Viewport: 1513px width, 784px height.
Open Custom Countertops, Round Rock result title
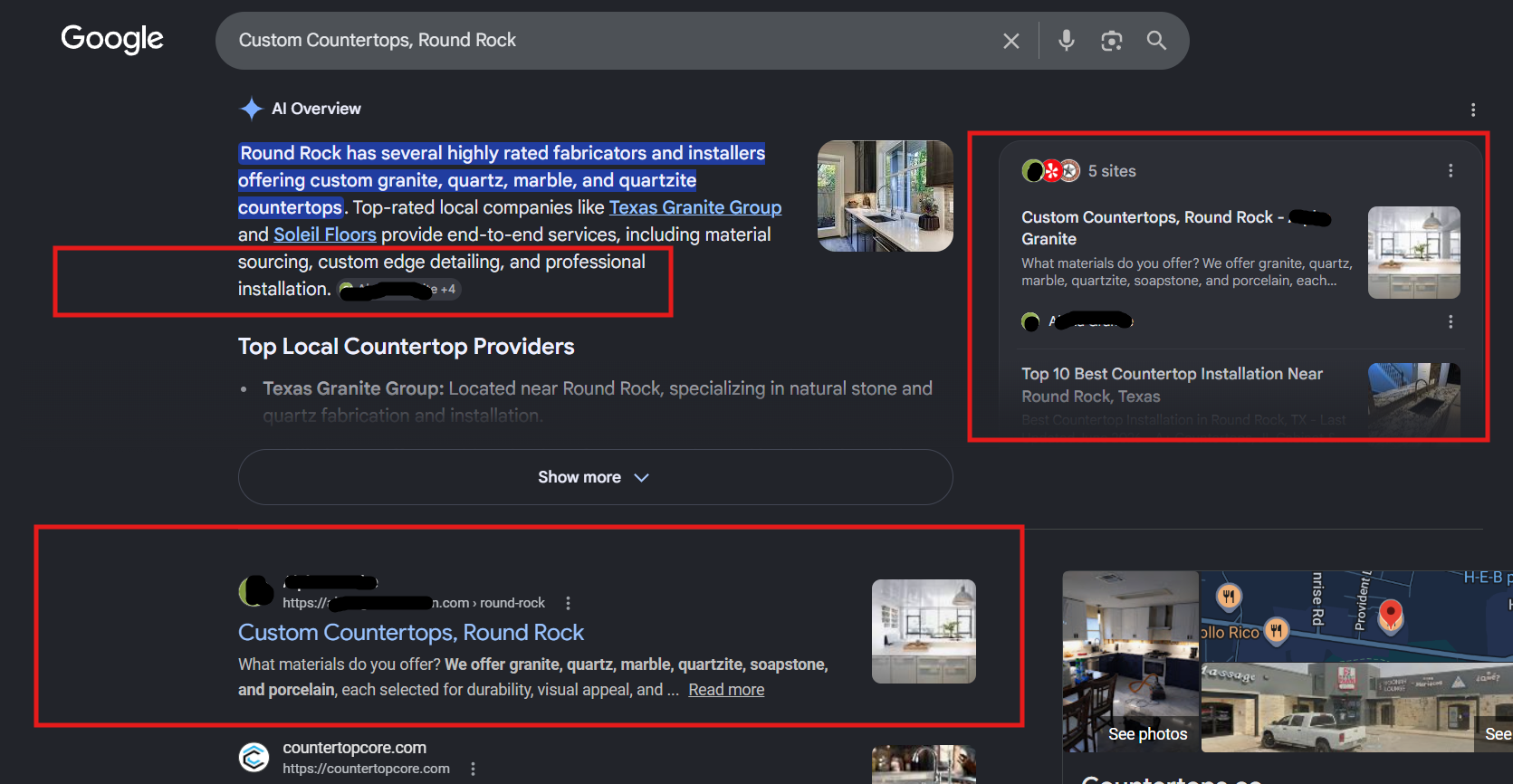(411, 632)
